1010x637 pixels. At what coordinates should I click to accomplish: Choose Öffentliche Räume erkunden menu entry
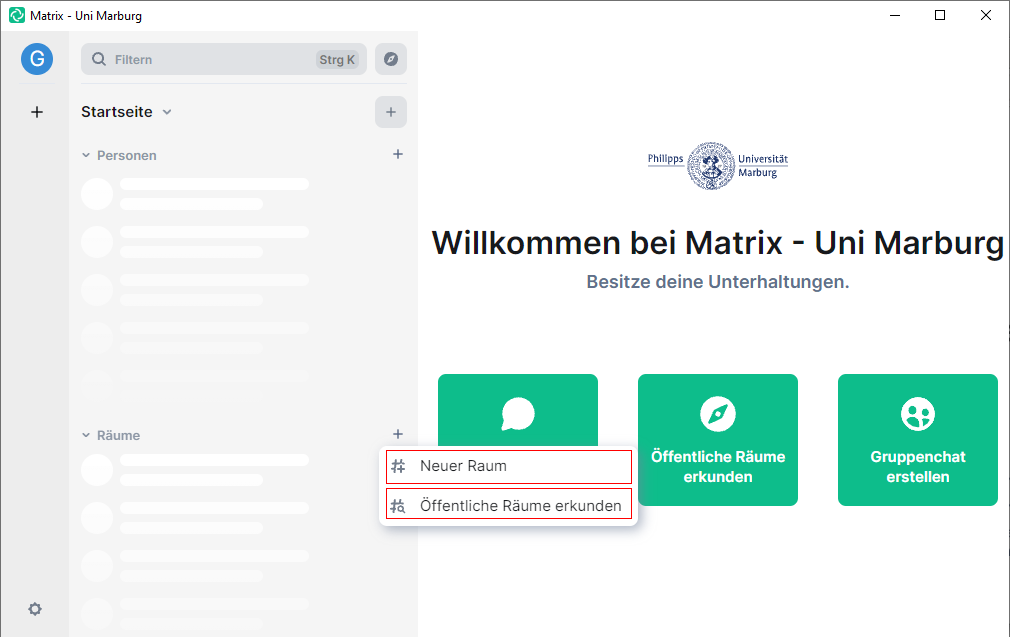[509, 504]
